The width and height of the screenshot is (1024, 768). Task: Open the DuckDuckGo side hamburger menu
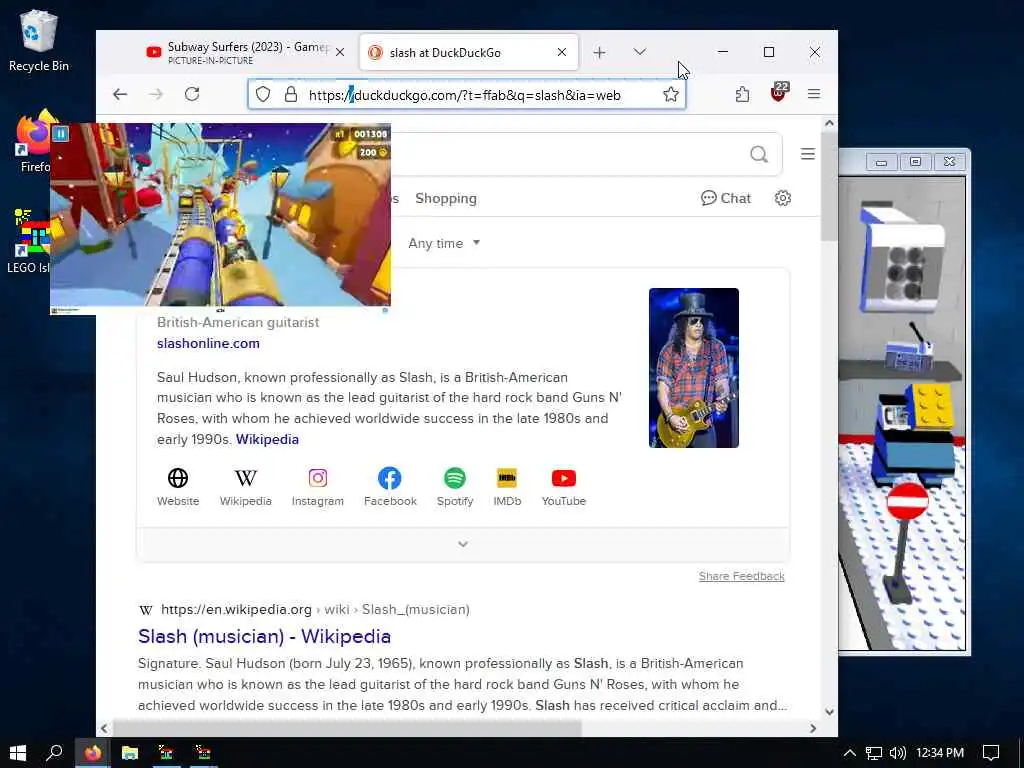[808, 153]
